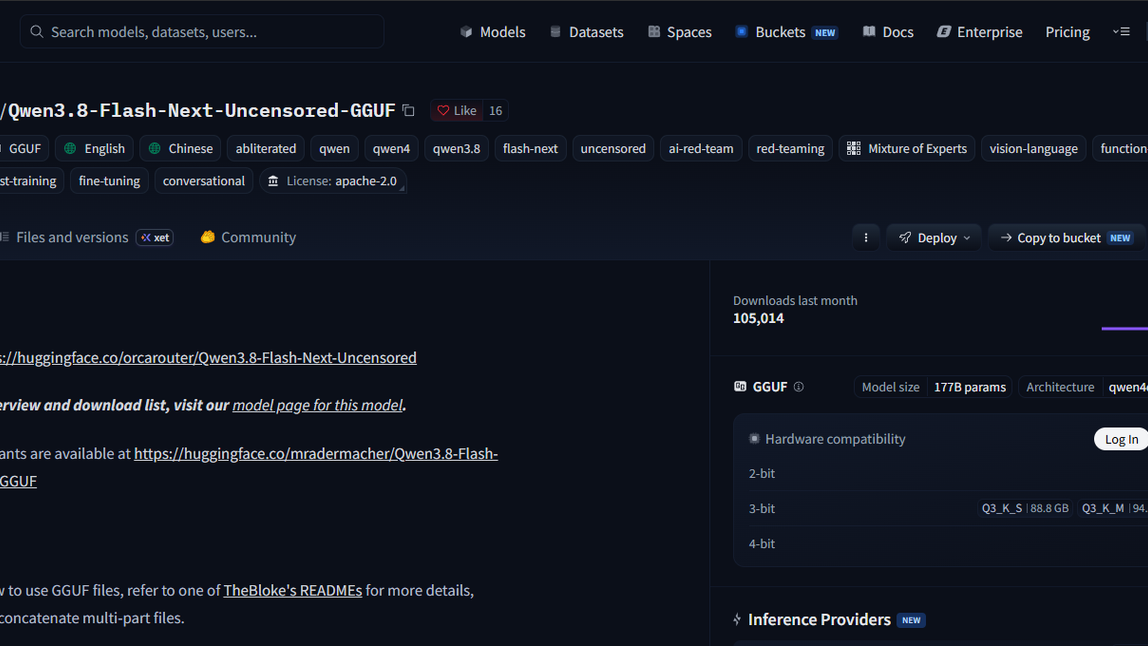
Task: Open the three-dot more options menu
Action: [x=865, y=237]
